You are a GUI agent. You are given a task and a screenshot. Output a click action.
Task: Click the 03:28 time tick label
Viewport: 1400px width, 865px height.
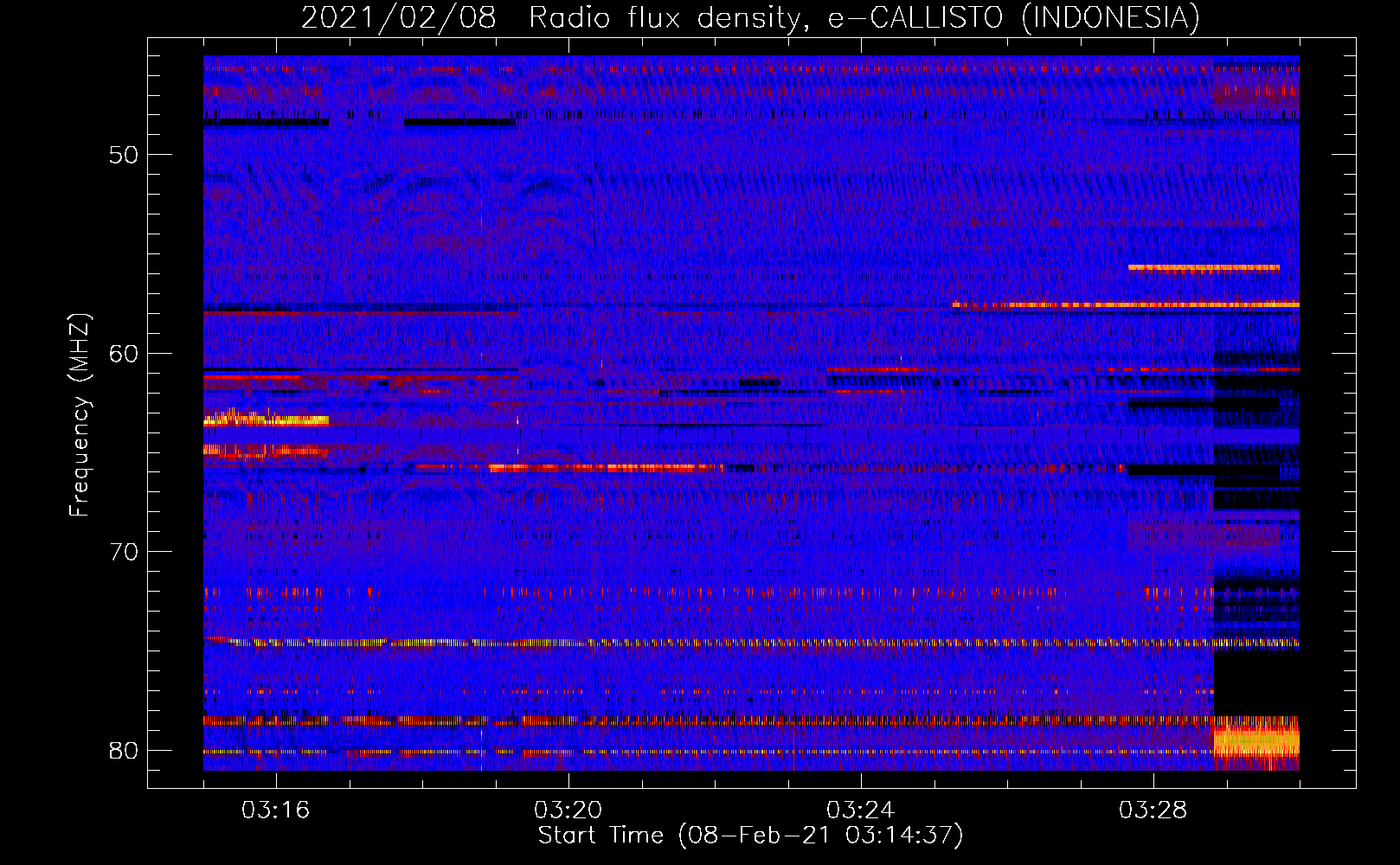[x=1153, y=811]
